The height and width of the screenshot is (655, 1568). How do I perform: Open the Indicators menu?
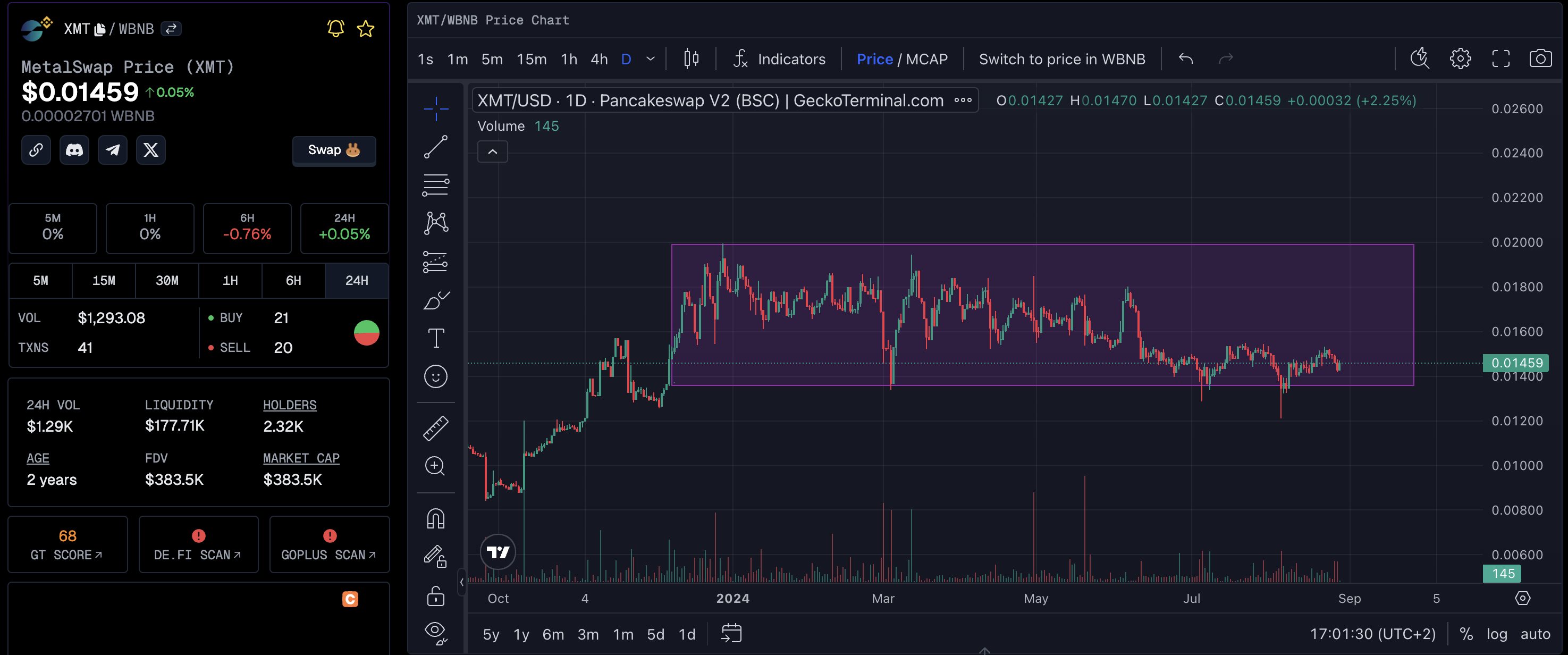(779, 59)
